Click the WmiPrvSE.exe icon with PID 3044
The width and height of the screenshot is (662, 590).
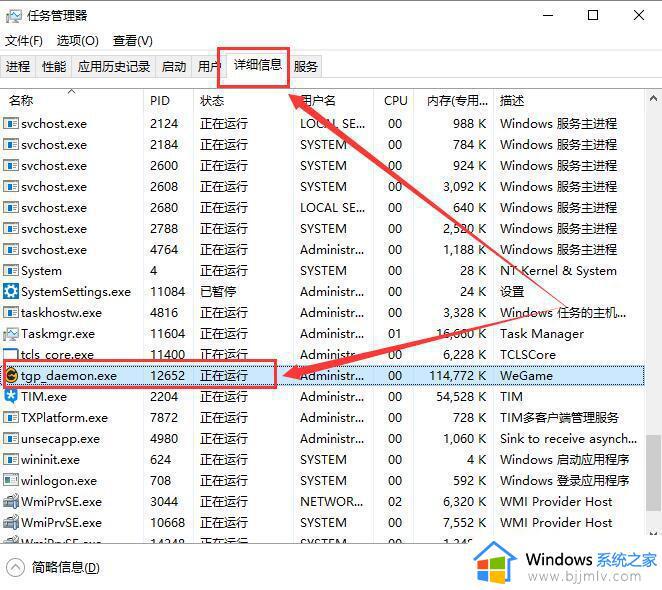(x=11, y=501)
